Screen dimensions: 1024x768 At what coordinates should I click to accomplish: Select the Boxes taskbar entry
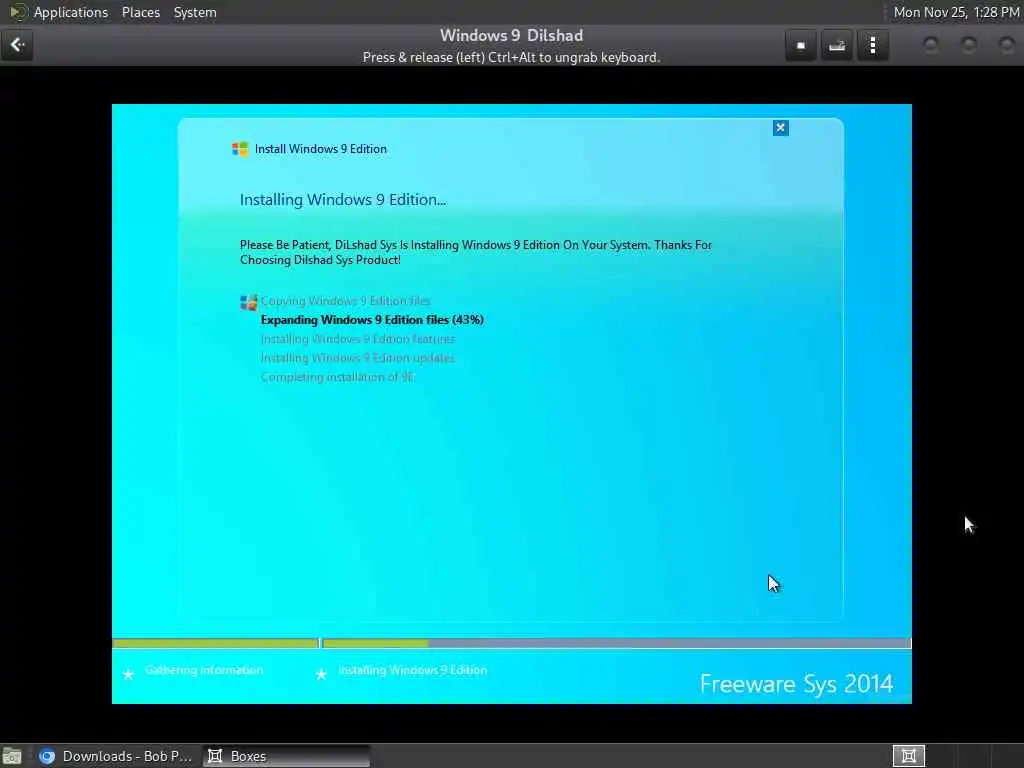286,756
